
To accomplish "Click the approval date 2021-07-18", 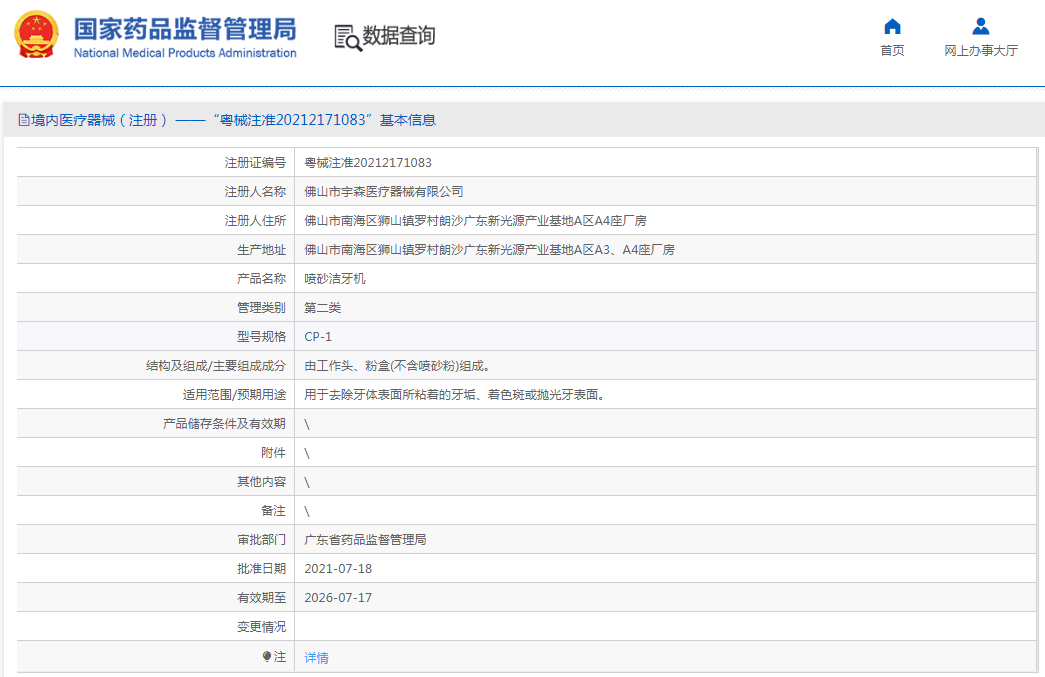I will [338, 569].
